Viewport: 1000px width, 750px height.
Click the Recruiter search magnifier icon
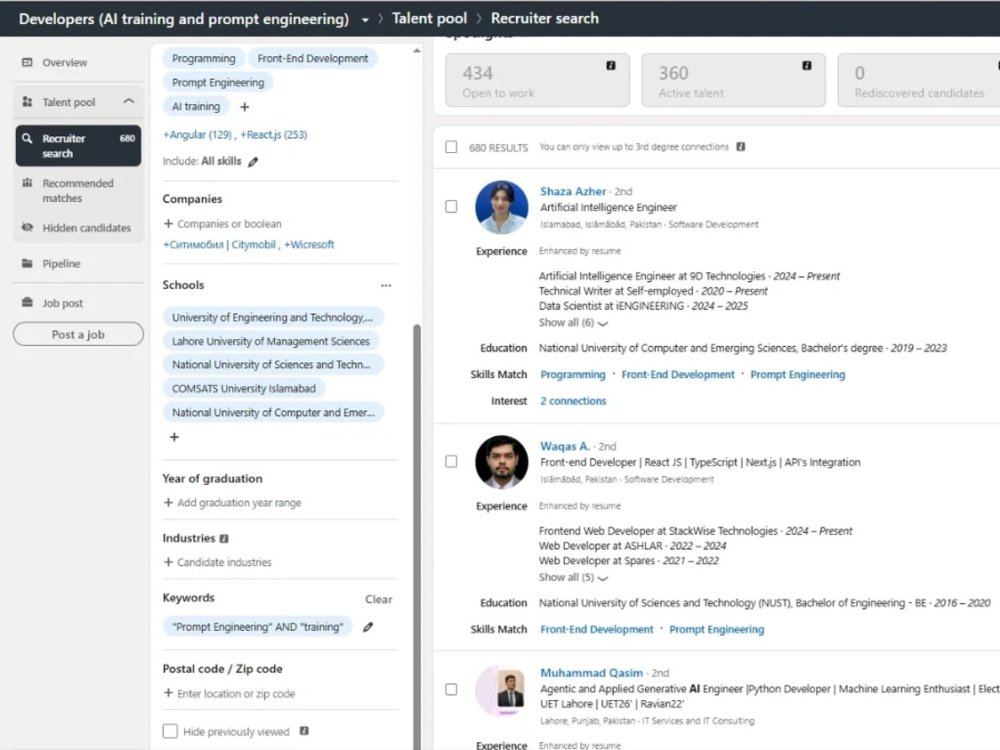pyautogui.click(x=27, y=138)
